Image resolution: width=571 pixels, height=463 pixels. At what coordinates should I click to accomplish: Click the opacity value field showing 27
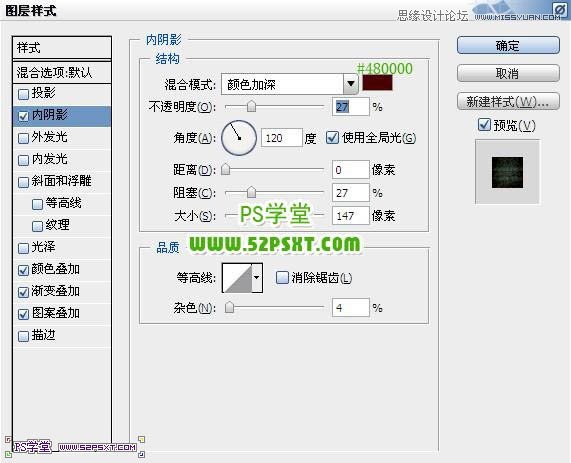[350, 107]
